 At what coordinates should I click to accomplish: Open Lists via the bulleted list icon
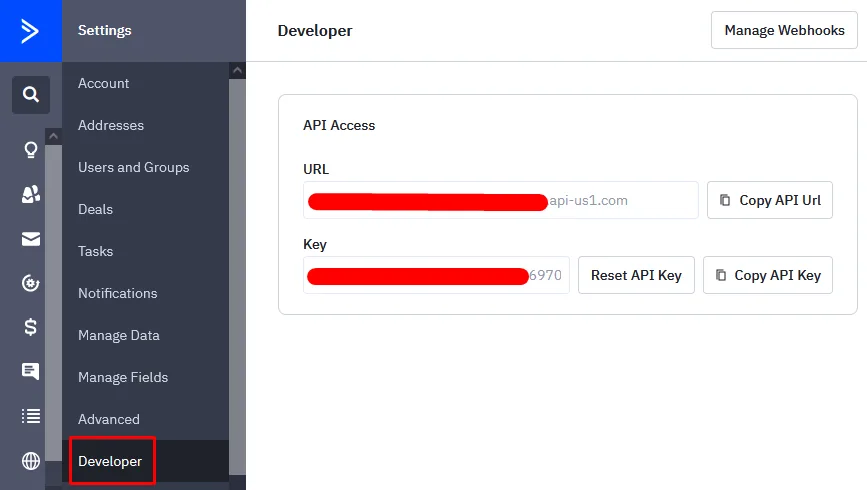[x=31, y=416]
